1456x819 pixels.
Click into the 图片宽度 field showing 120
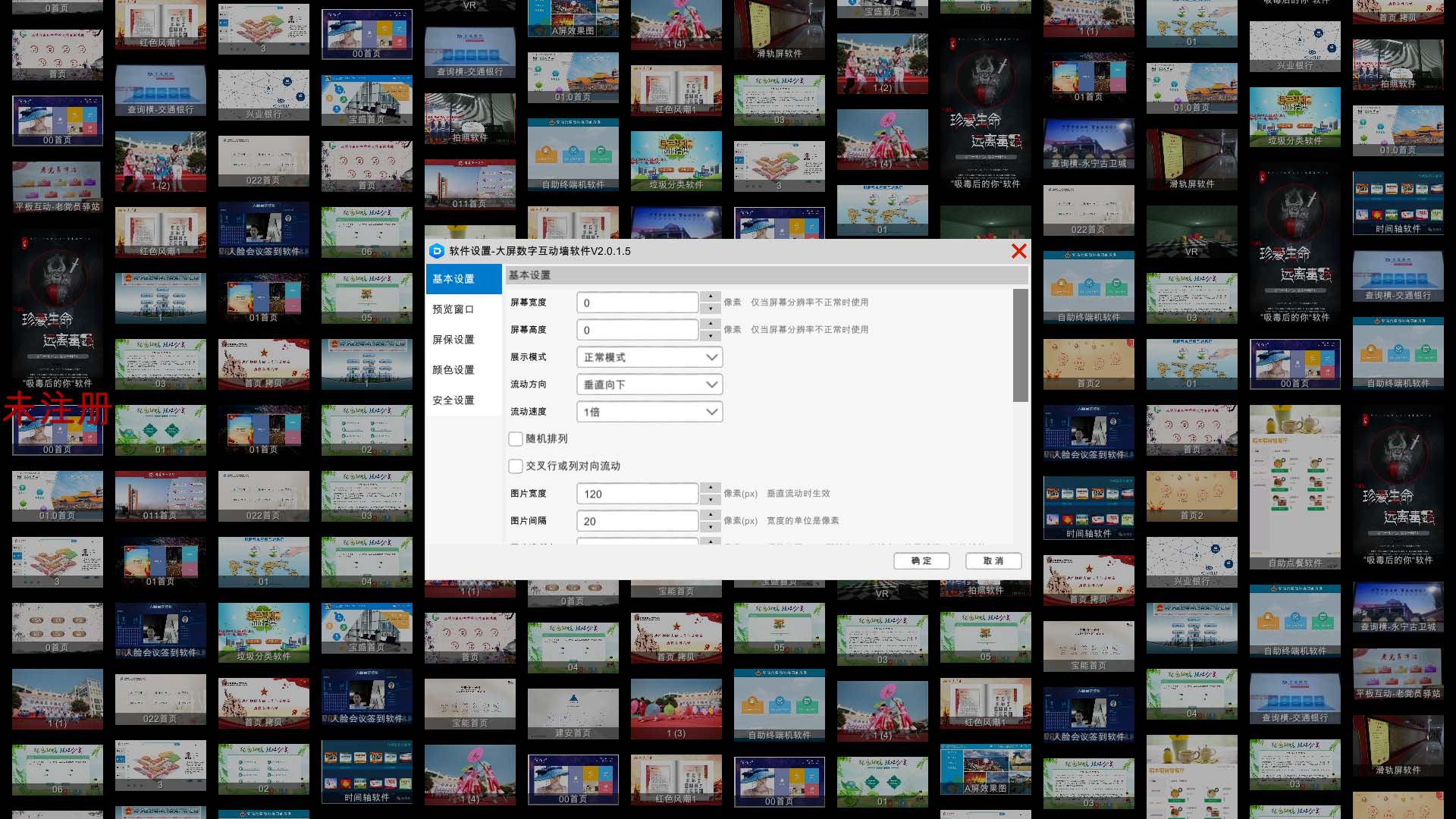coord(637,494)
